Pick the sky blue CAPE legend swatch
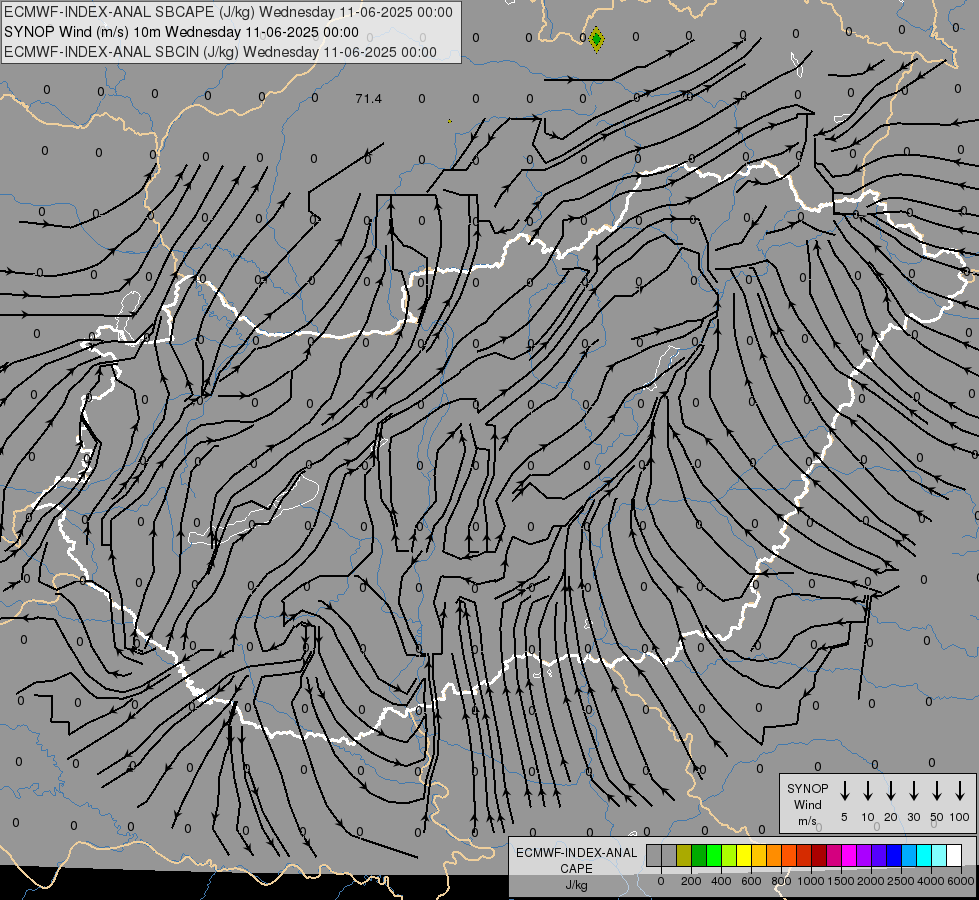Viewport: 979px width, 900px height. click(x=910, y=856)
